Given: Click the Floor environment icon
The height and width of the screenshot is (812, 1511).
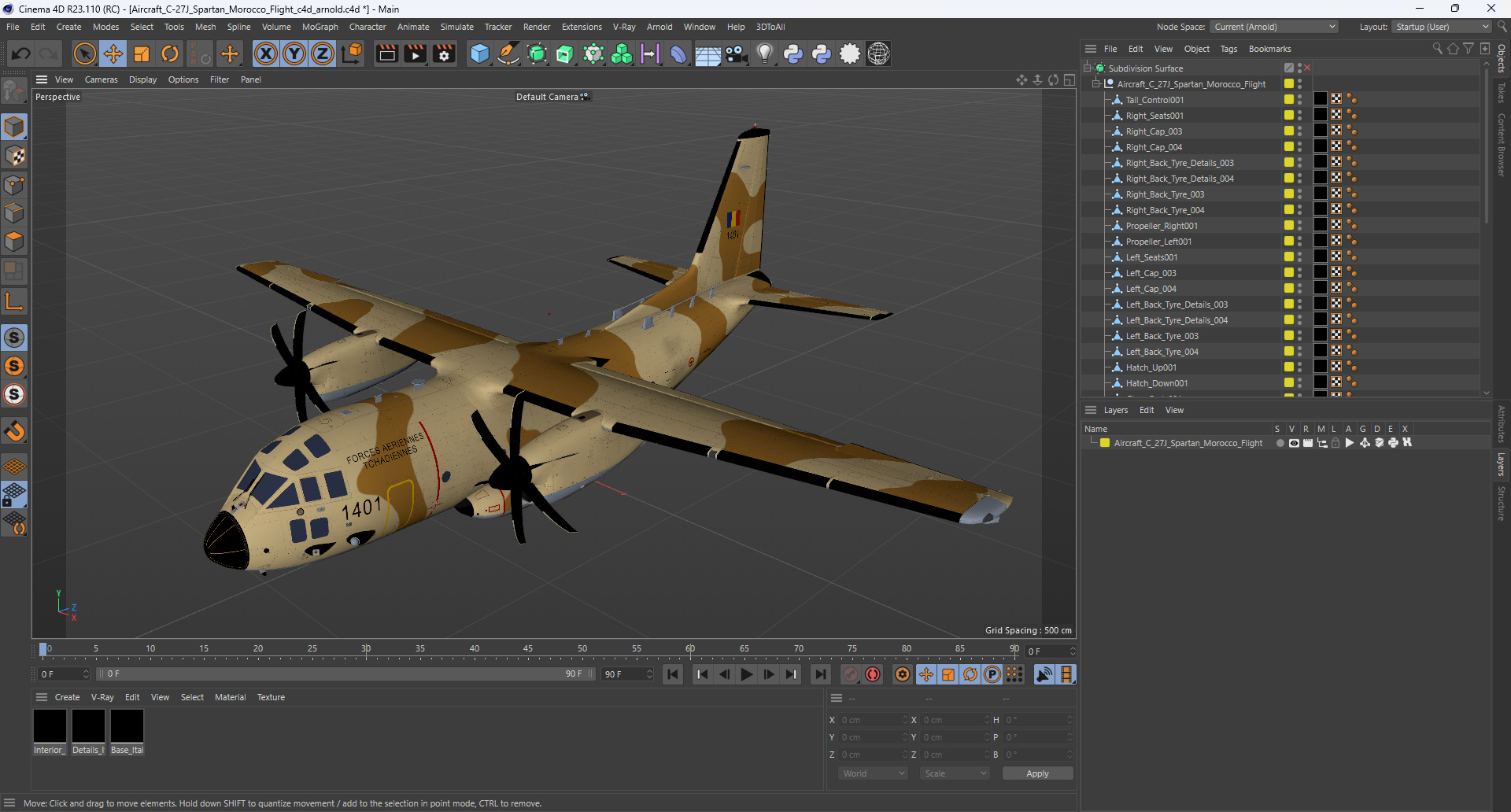Looking at the screenshot, I should point(707,54).
